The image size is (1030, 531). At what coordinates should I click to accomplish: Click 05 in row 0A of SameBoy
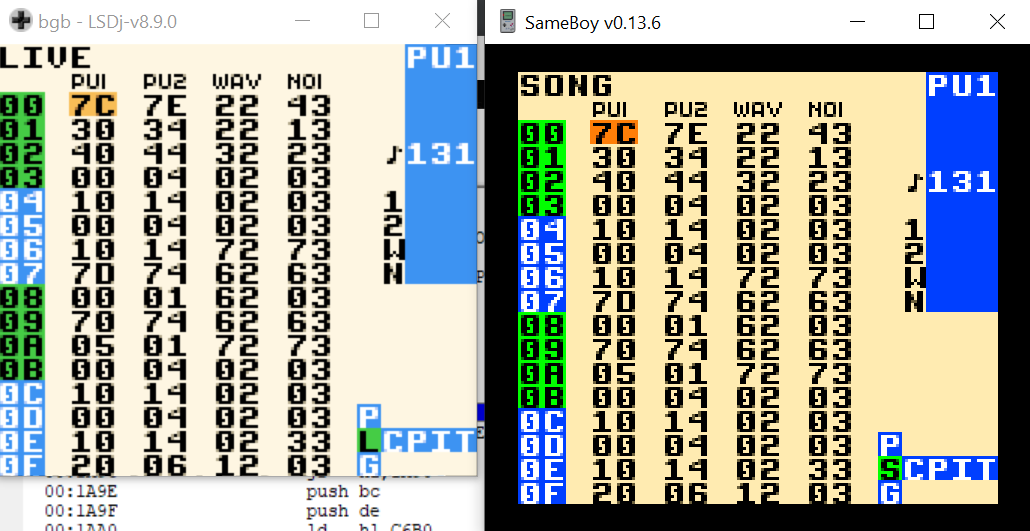pos(614,373)
